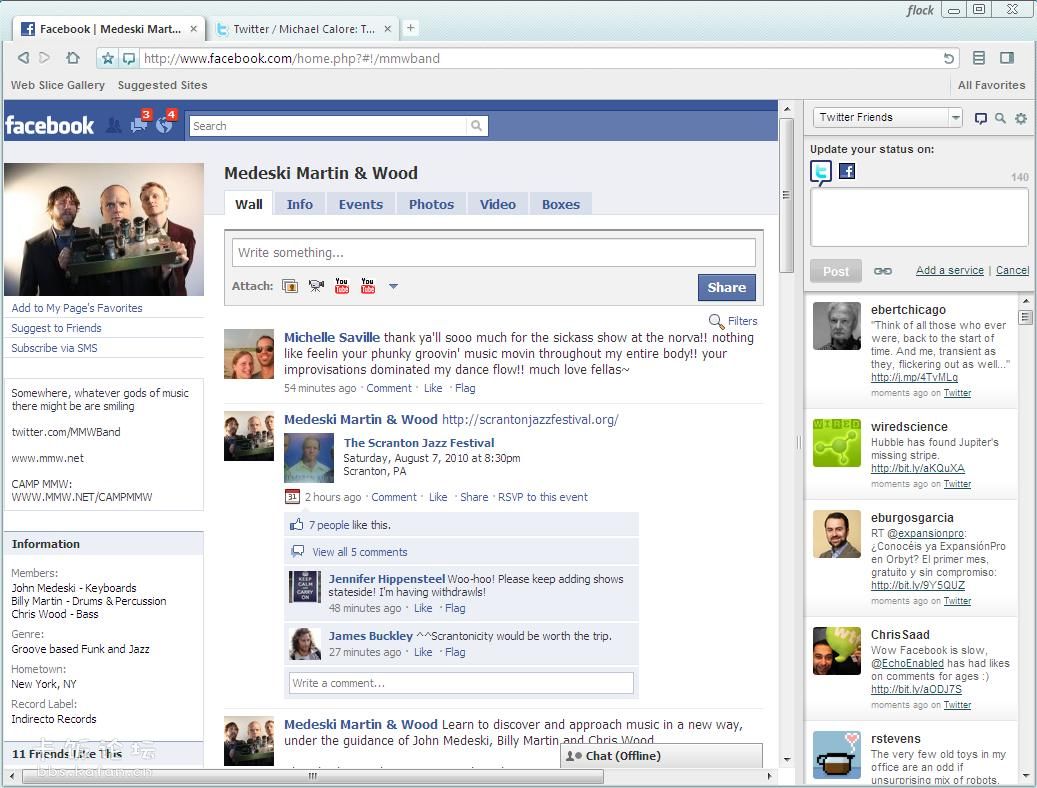Open Facebook friend requests icon

(x=114, y=126)
